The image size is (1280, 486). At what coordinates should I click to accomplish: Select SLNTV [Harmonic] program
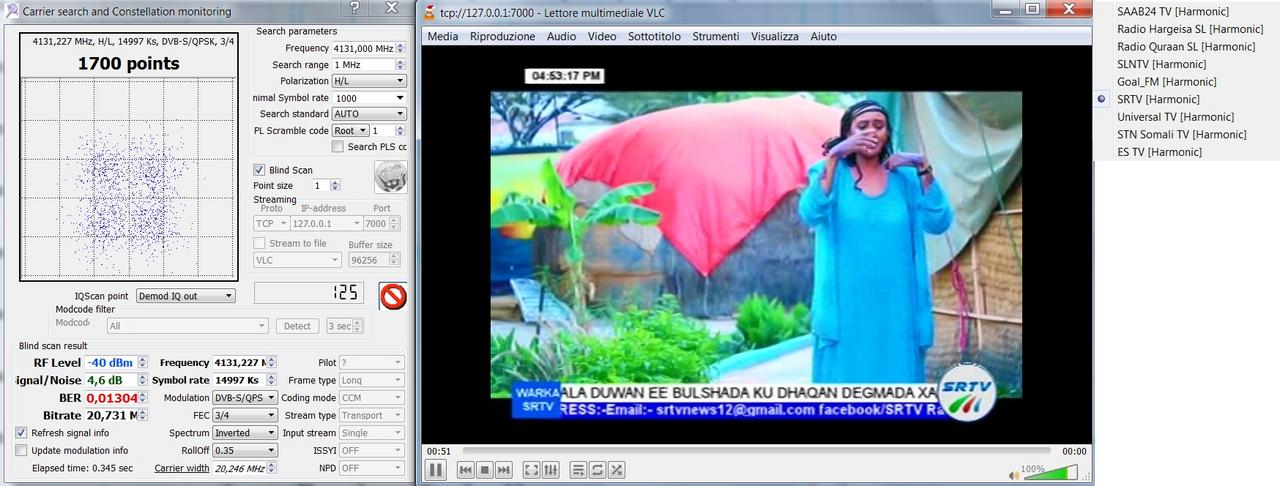(x=1161, y=64)
